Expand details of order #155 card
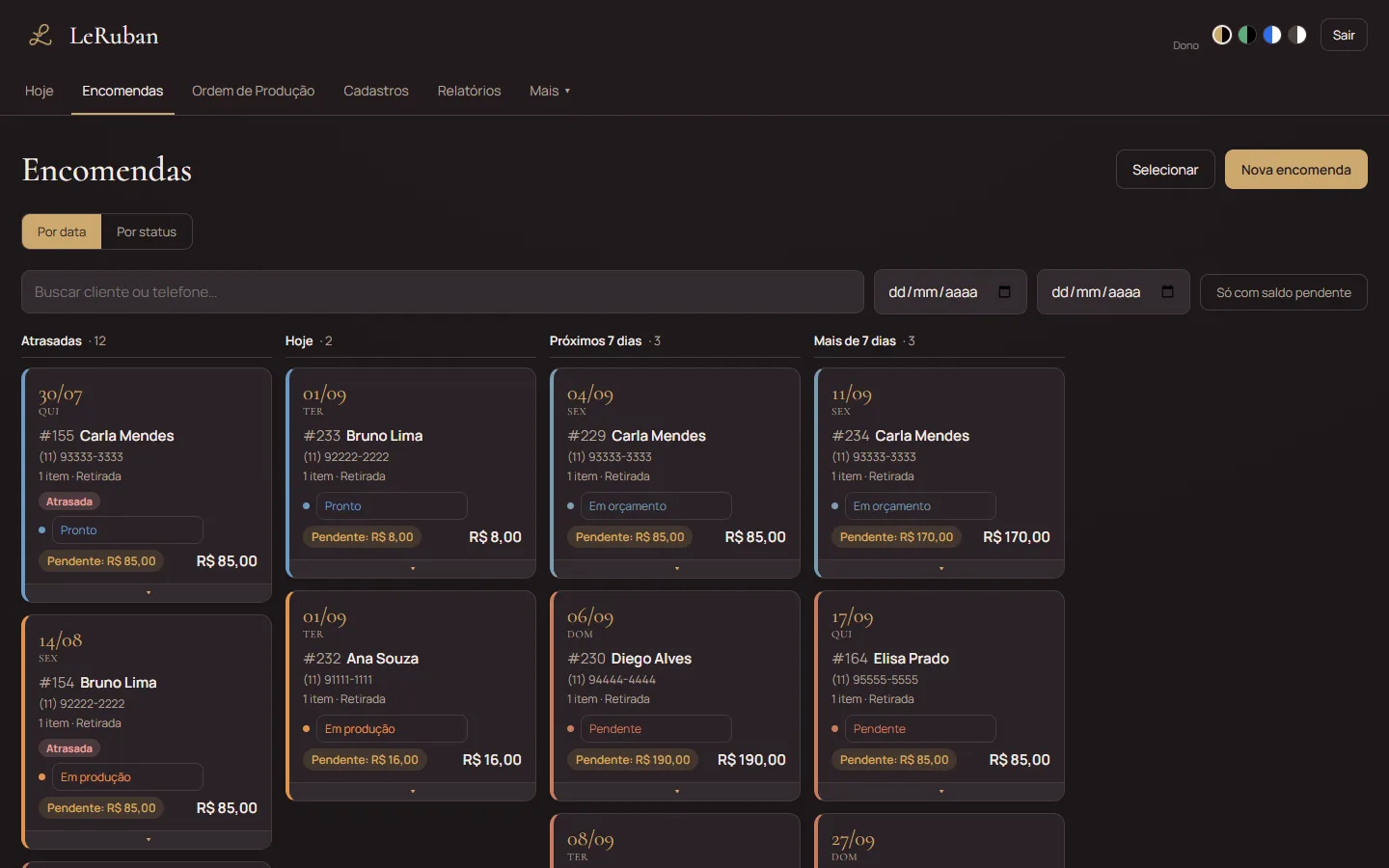This screenshot has height=868, width=1389. click(x=149, y=592)
